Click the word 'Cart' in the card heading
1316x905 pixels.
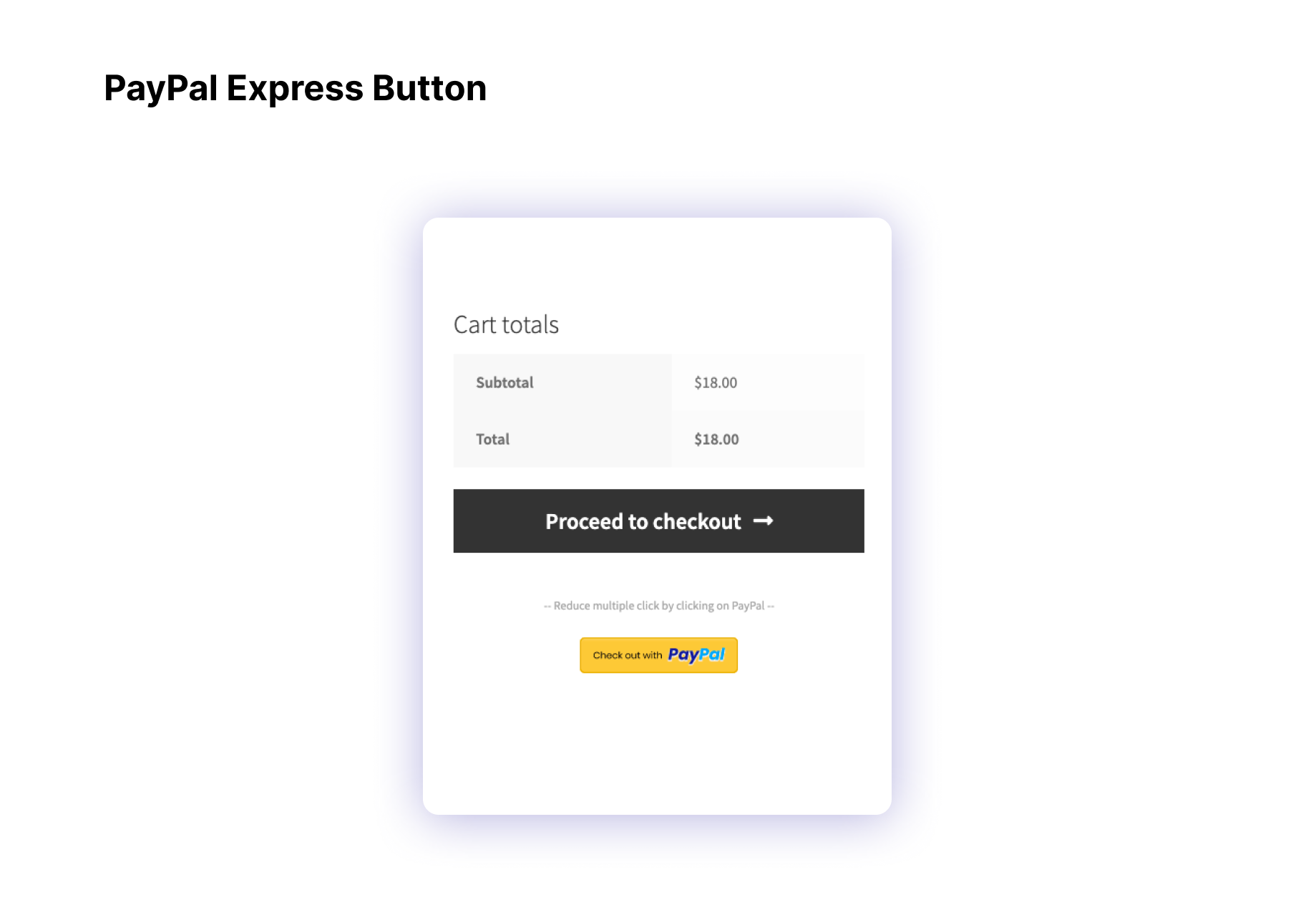tap(474, 325)
